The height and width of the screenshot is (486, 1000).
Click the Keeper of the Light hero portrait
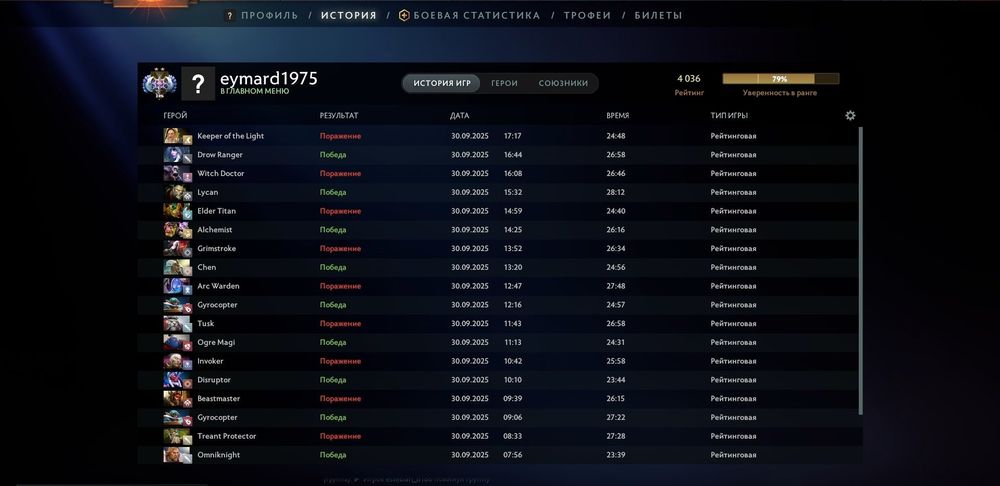177,136
